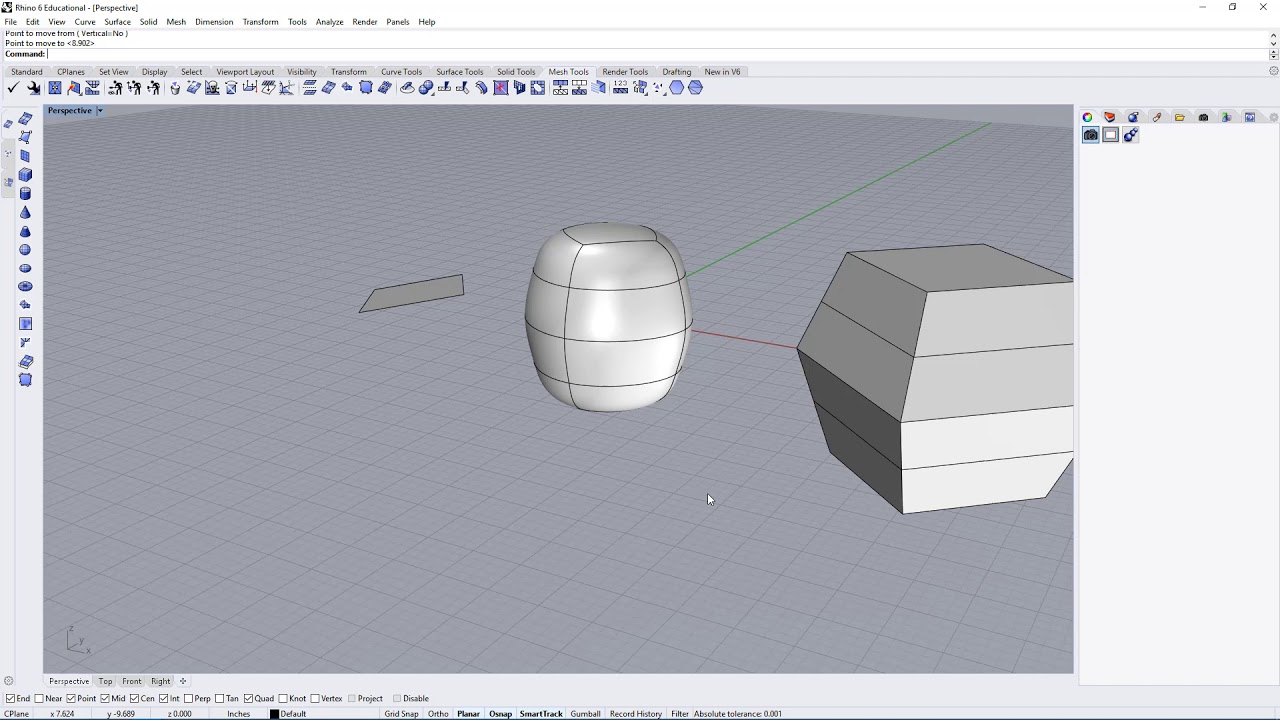Toggle SmartTrack in status bar
The image size is (1280, 720).
[x=541, y=714]
